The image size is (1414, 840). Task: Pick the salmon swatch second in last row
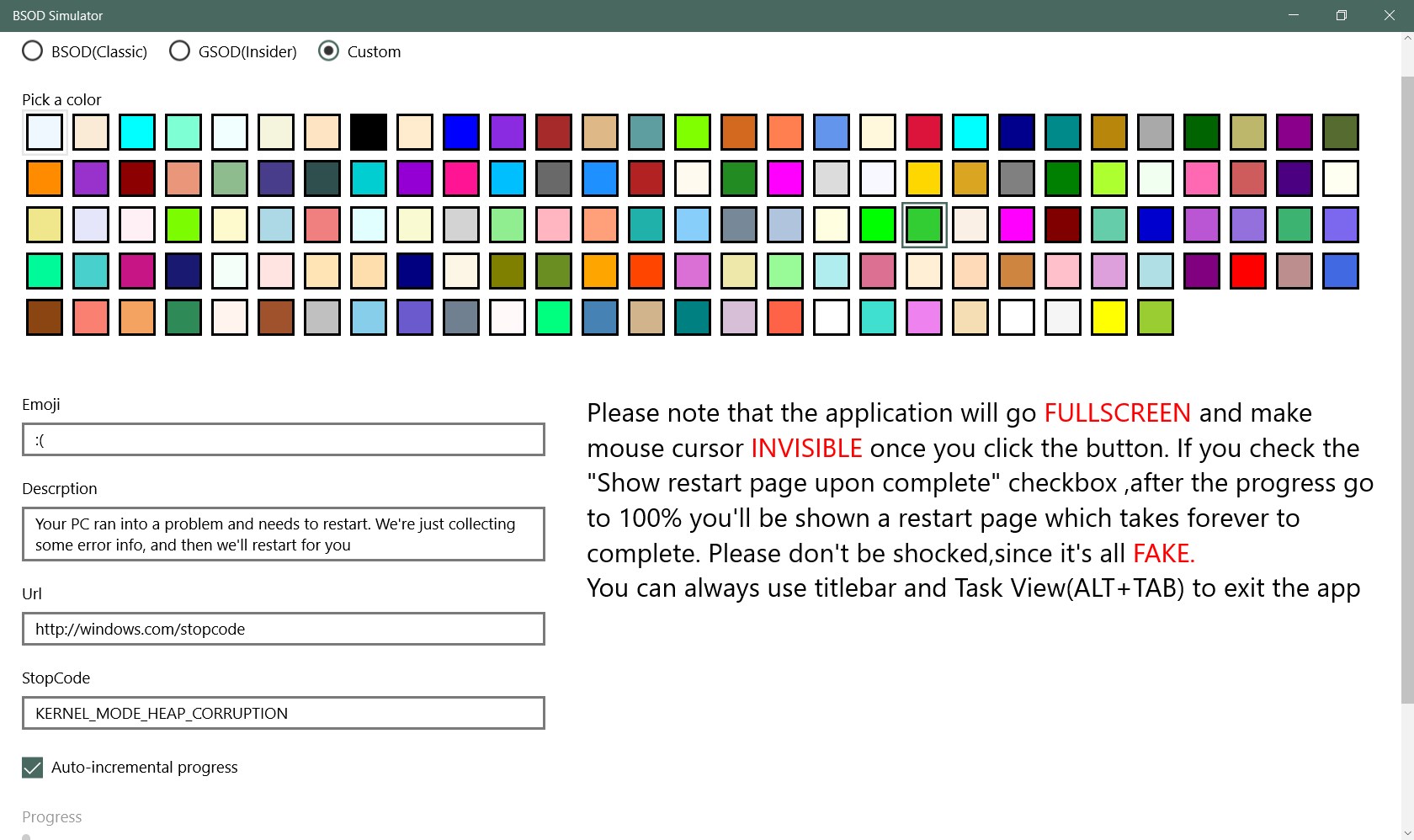91,317
